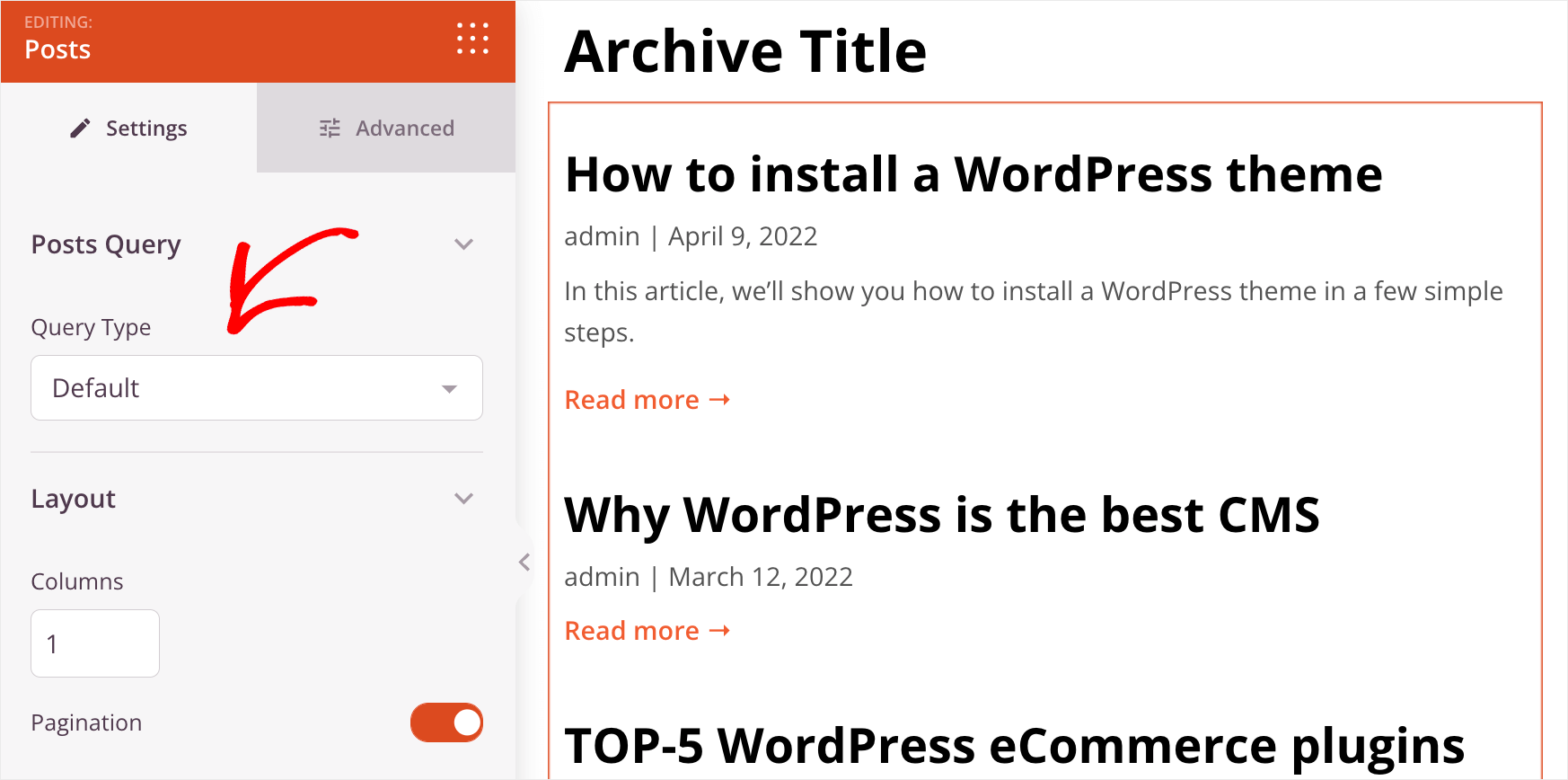The image size is (1568, 780).
Task: Toggle the Pagination switch off
Action: [x=446, y=722]
